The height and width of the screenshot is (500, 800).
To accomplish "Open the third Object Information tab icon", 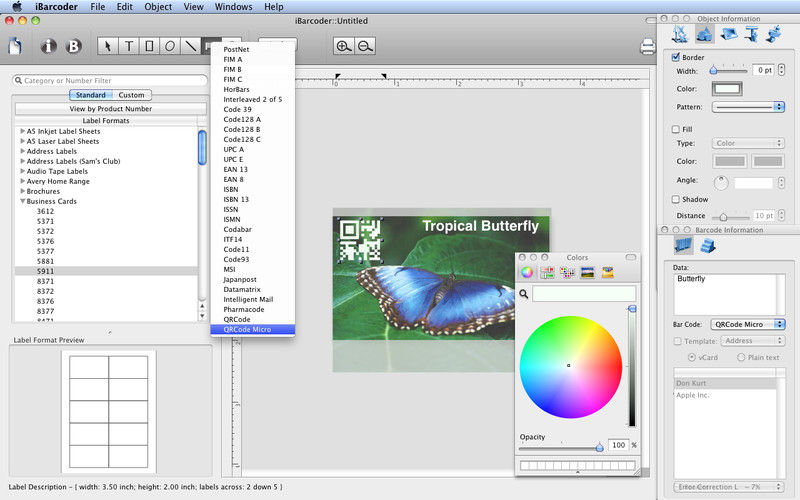I will (x=729, y=34).
